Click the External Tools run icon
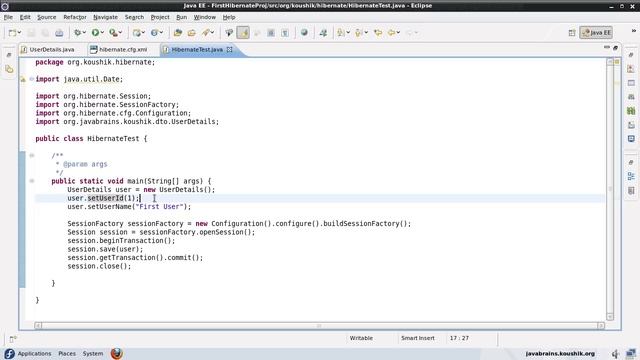This screenshot has height=360, width=640. [113, 33]
